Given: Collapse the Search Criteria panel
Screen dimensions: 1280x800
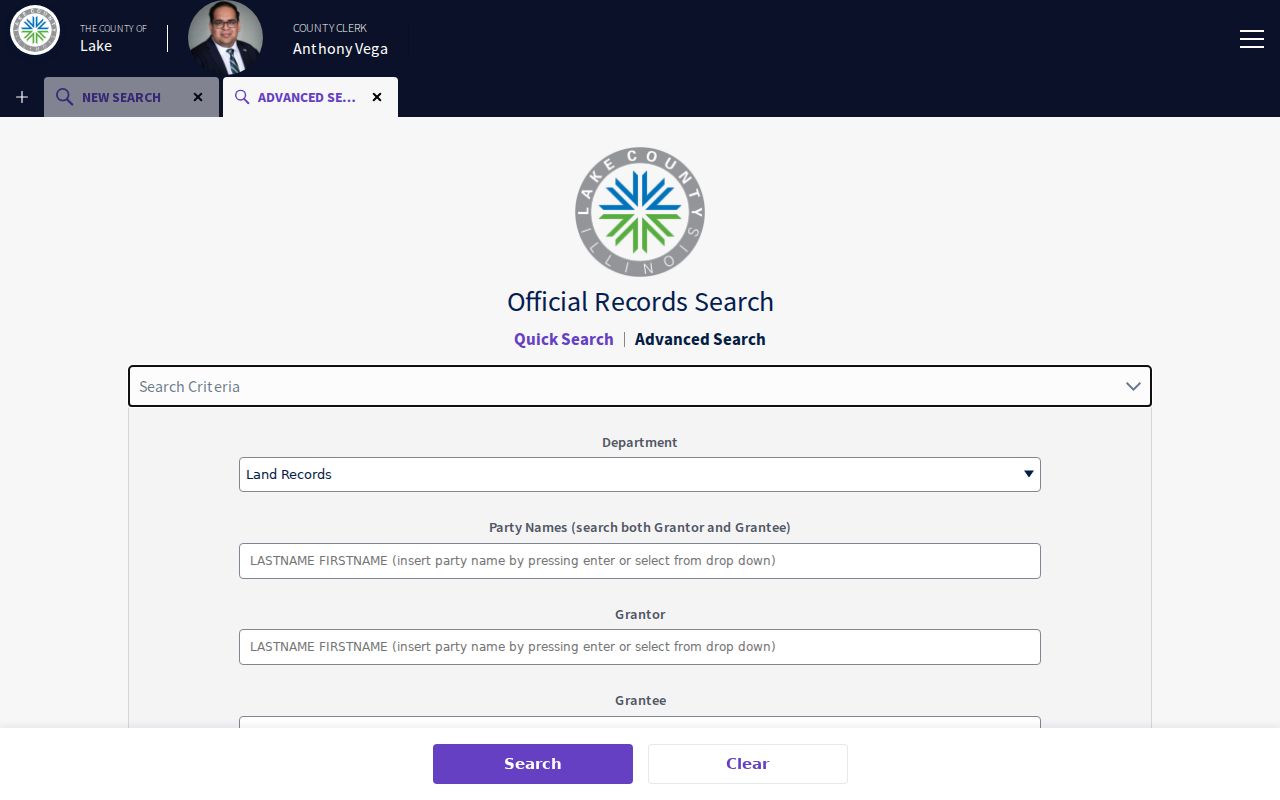Looking at the screenshot, I should [x=640, y=386].
